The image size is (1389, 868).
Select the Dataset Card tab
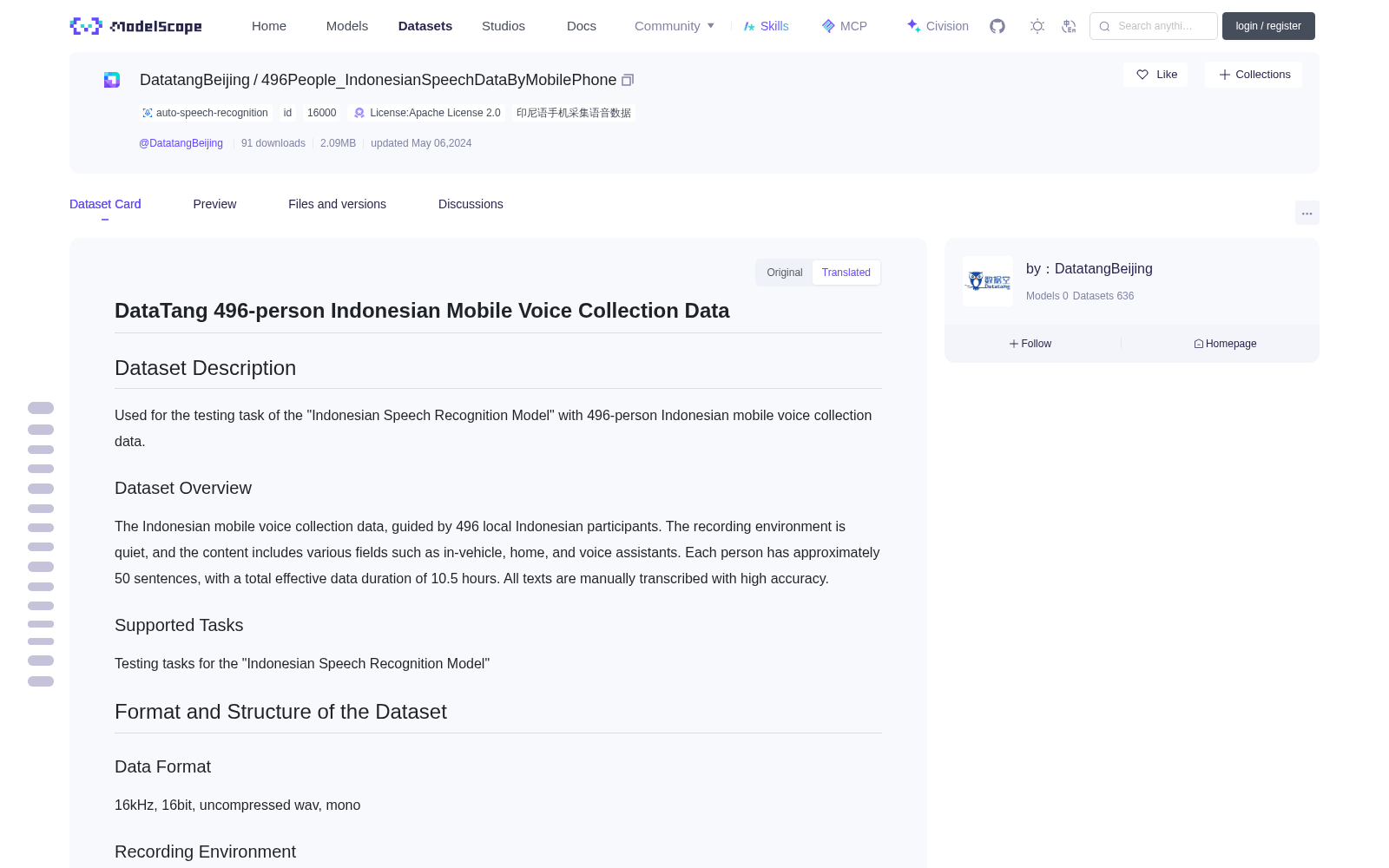pos(105,204)
